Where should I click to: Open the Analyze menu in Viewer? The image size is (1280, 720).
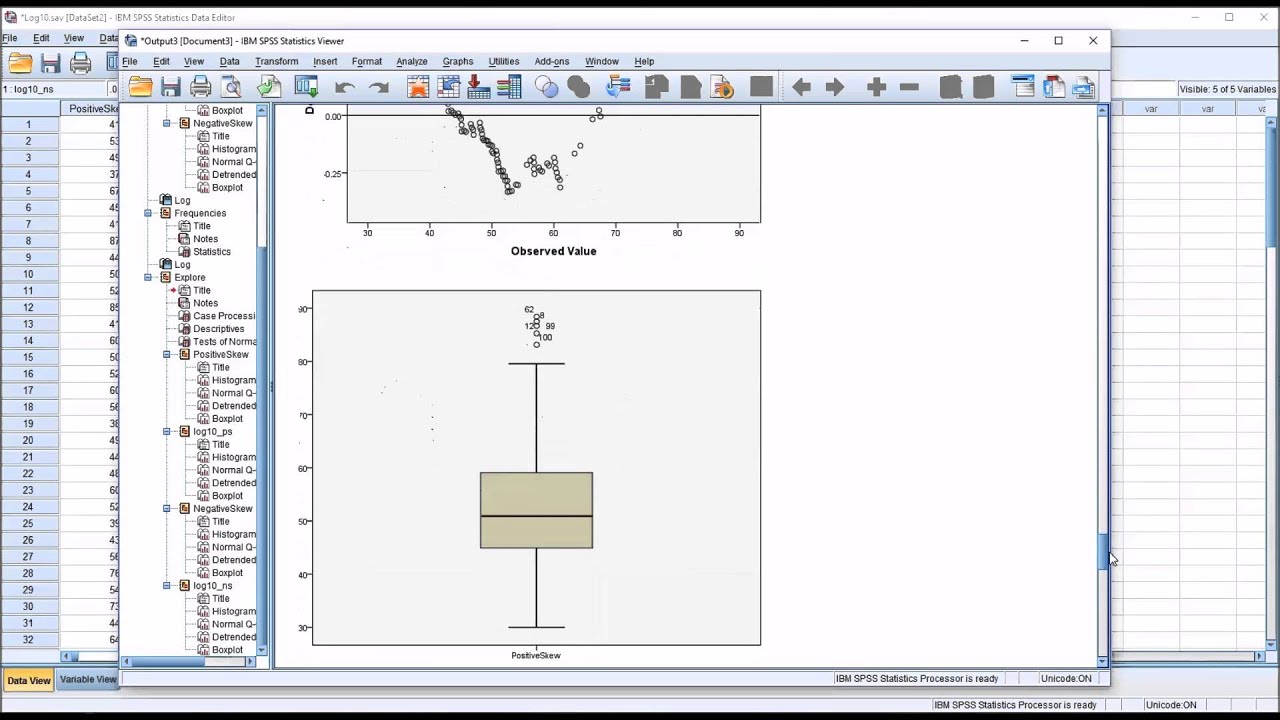point(411,61)
